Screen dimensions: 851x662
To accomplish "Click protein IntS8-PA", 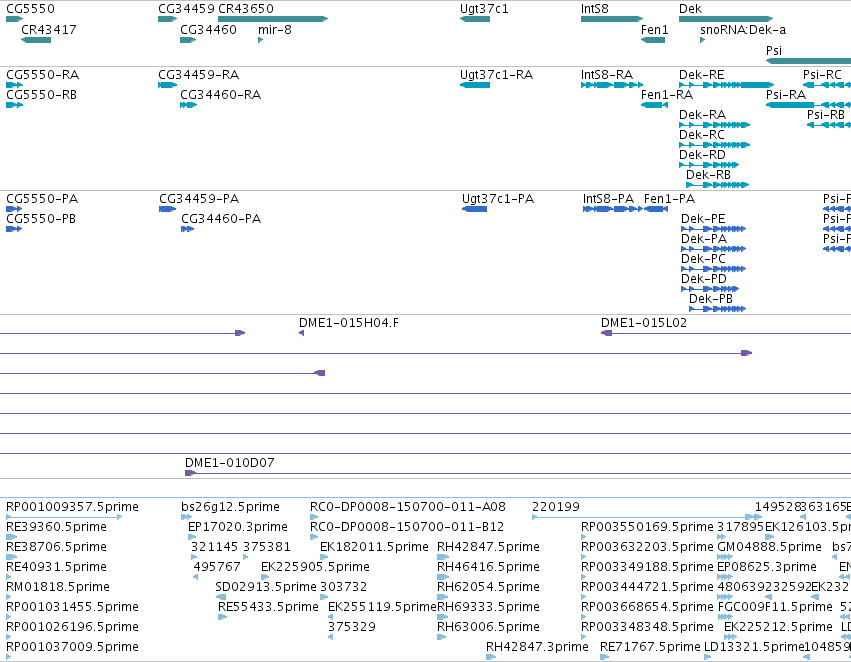I will tap(613, 209).
